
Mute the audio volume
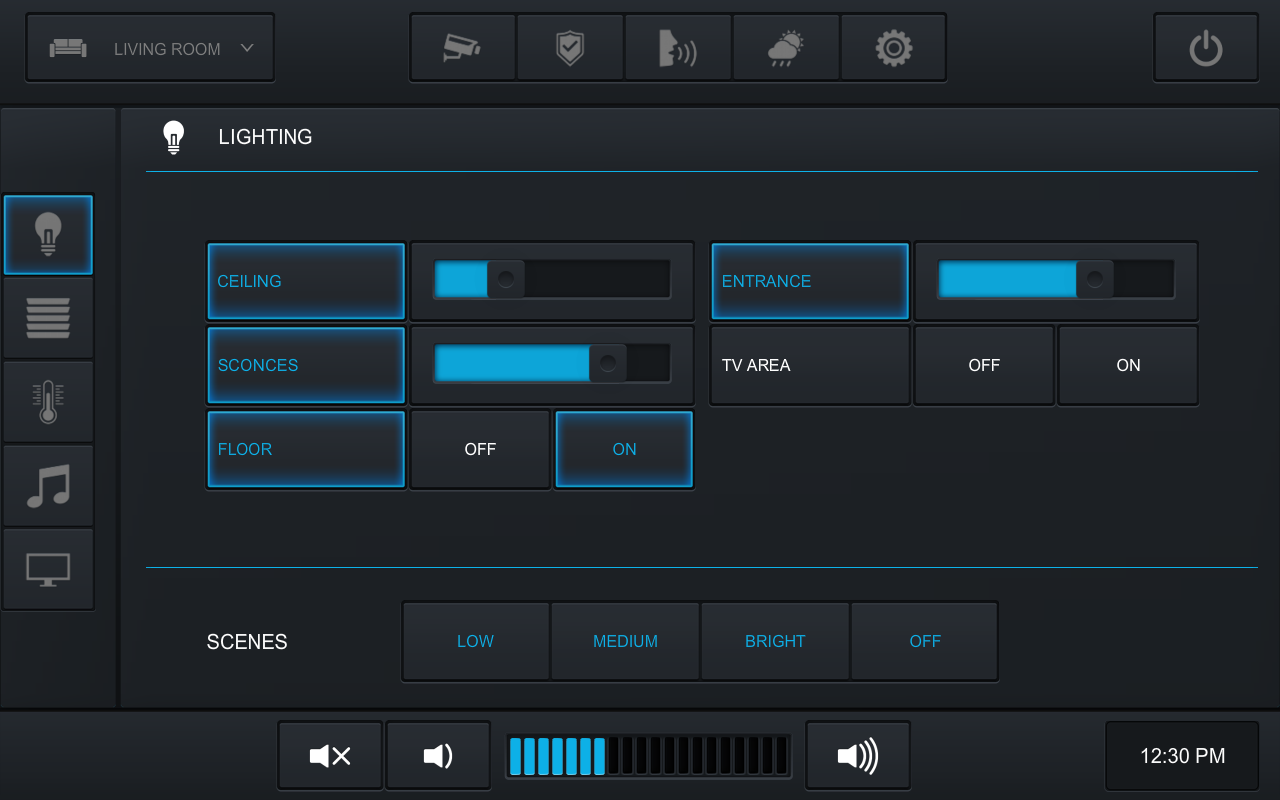330,756
